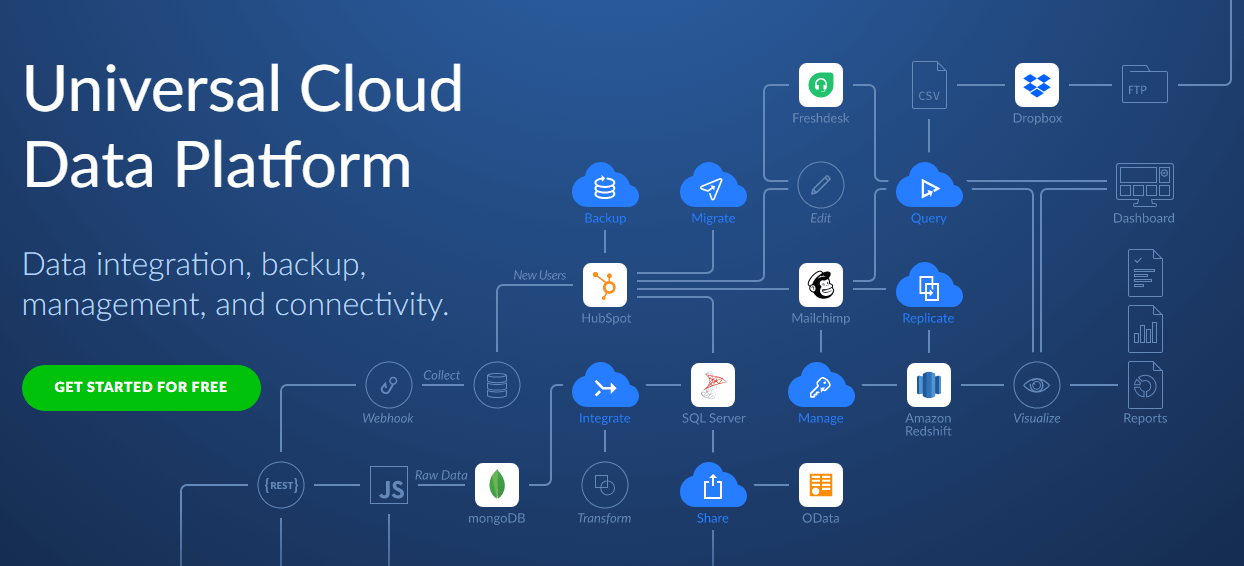Click the Collect database icon
The height and width of the screenshot is (566, 1244).
497,385
